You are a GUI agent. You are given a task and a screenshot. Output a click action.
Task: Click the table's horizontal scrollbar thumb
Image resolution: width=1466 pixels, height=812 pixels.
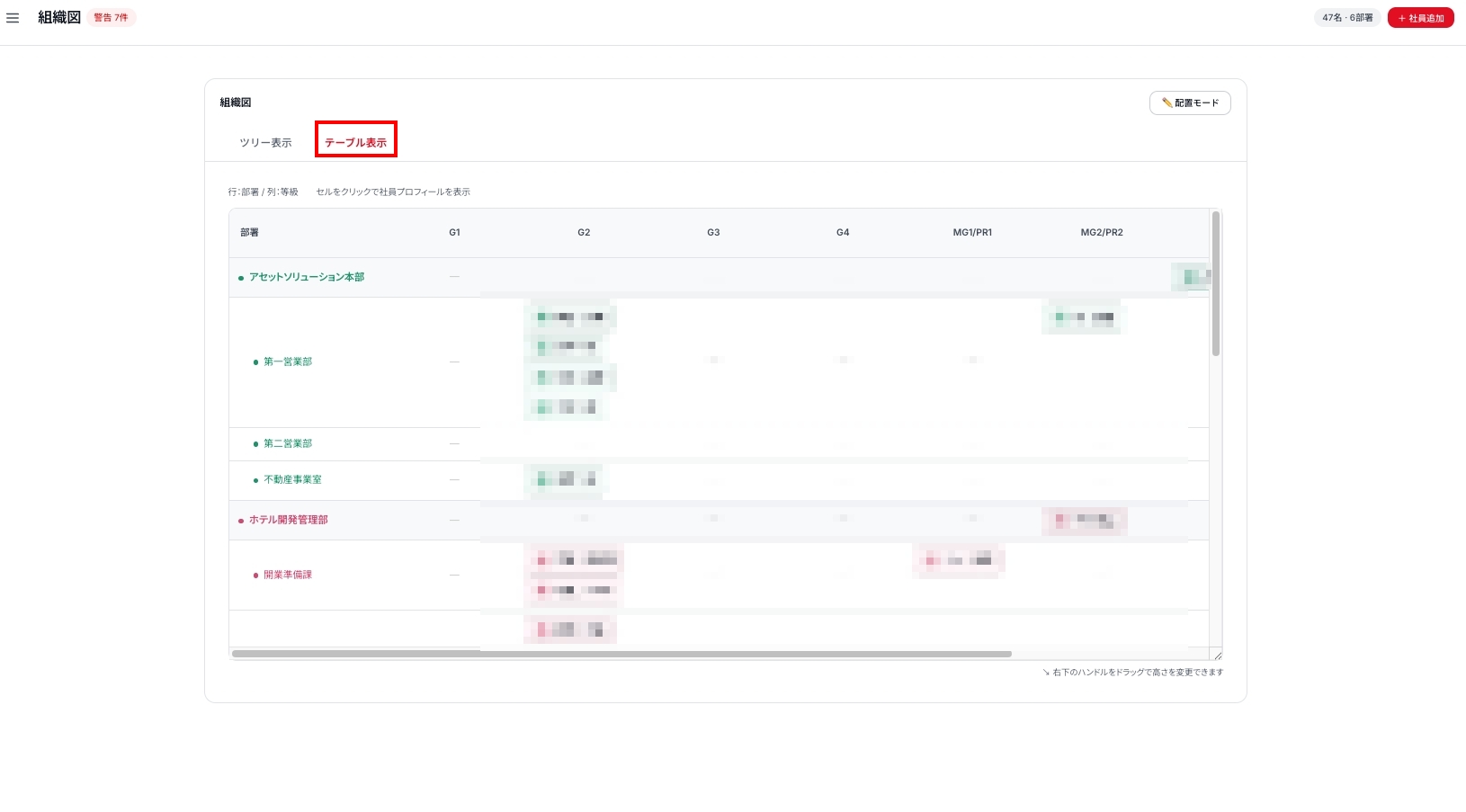tap(621, 654)
